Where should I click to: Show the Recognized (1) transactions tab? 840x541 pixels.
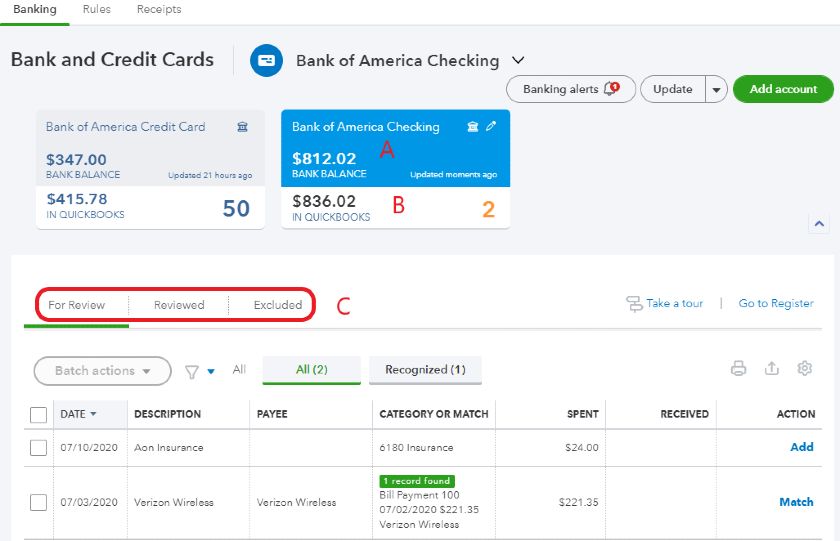click(425, 370)
